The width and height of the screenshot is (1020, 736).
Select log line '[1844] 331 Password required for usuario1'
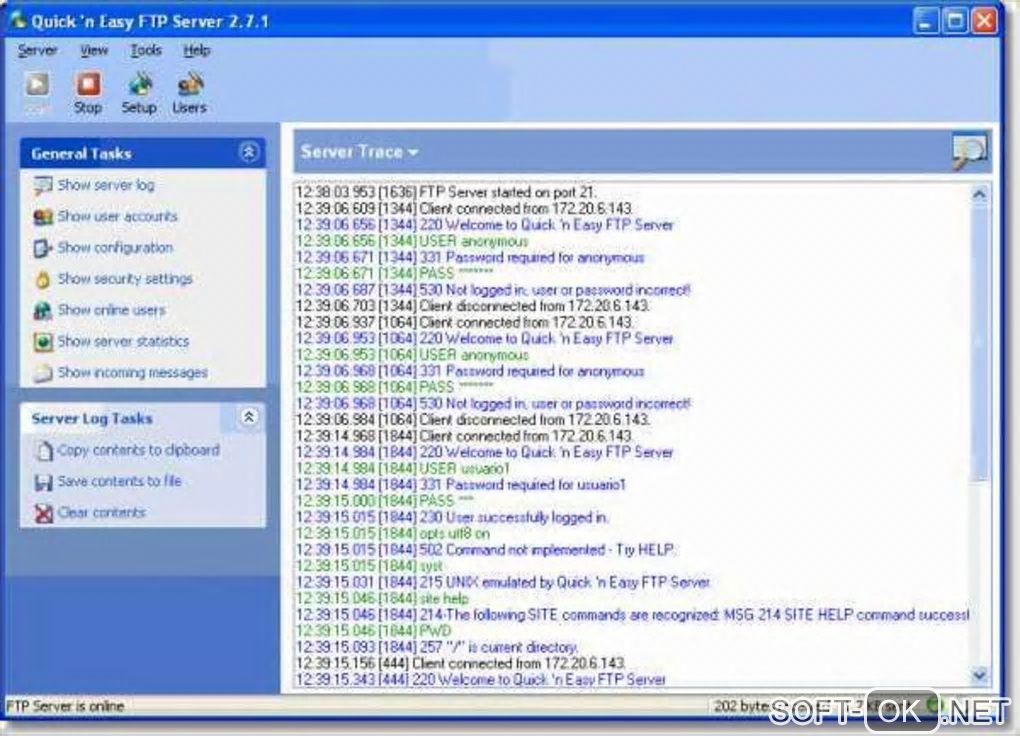tap(461, 485)
